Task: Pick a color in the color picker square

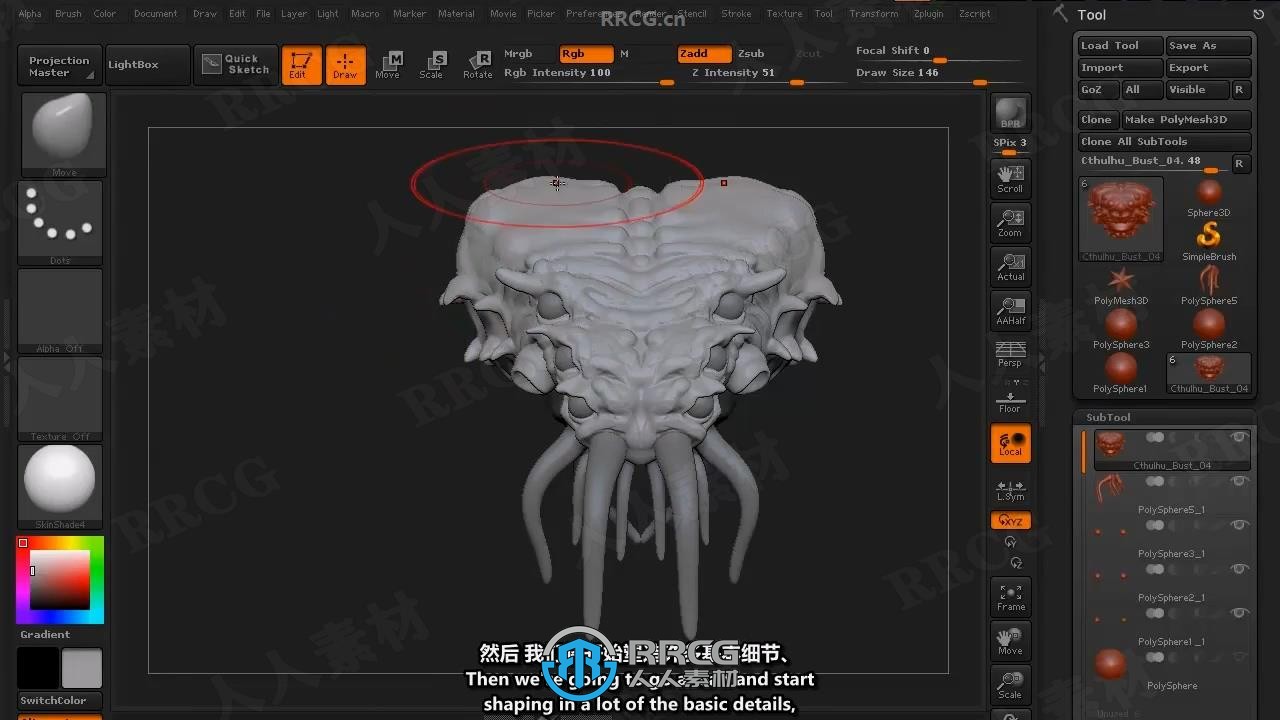Action: tap(60, 580)
